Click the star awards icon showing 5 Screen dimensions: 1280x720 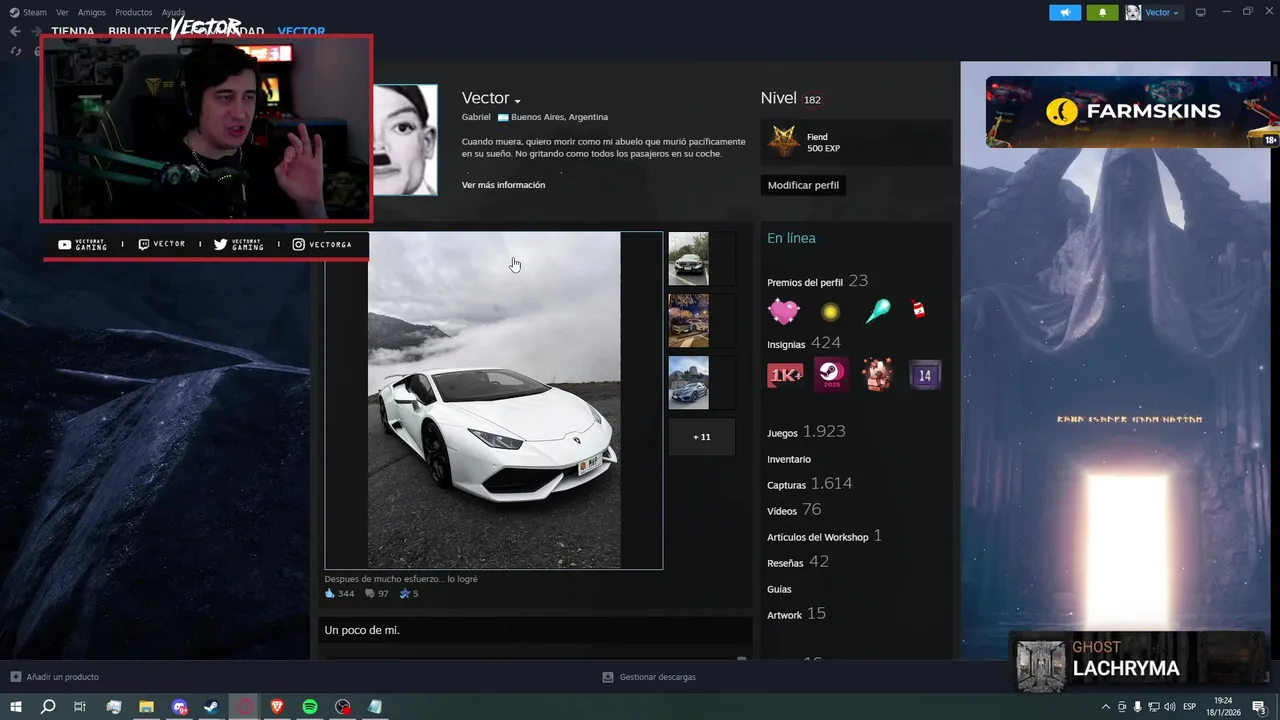click(x=405, y=593)
